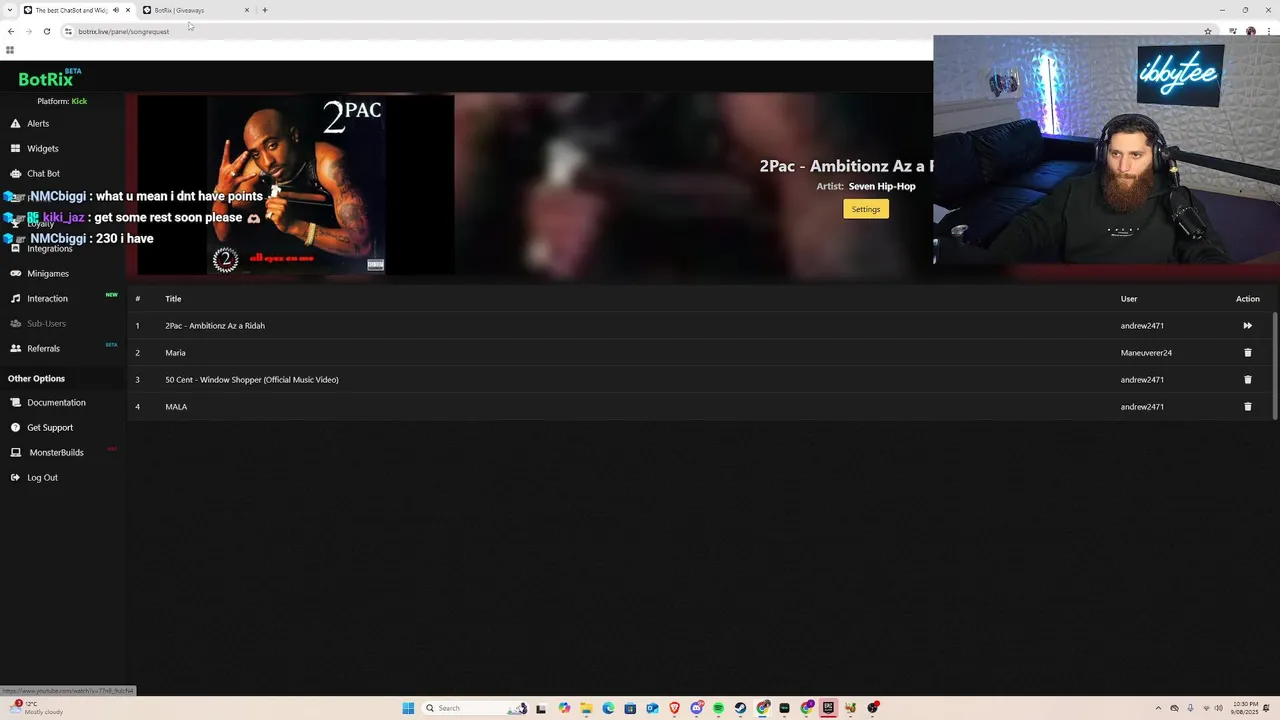
Task: Show hidden system tray icons
Action: point(1158,708)
